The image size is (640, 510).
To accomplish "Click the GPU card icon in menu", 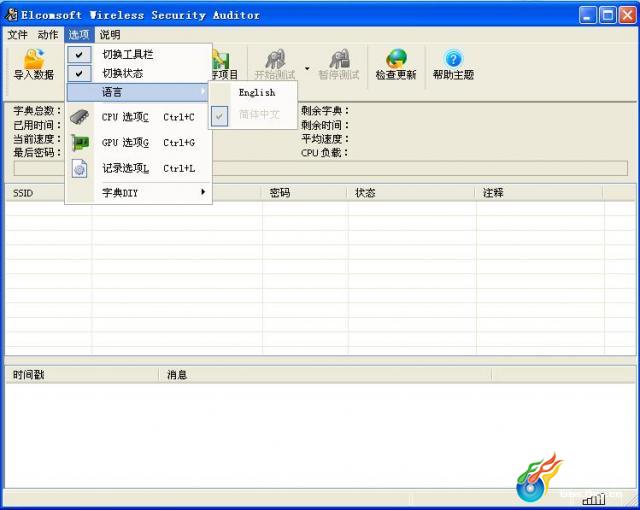I will point(80,143).
